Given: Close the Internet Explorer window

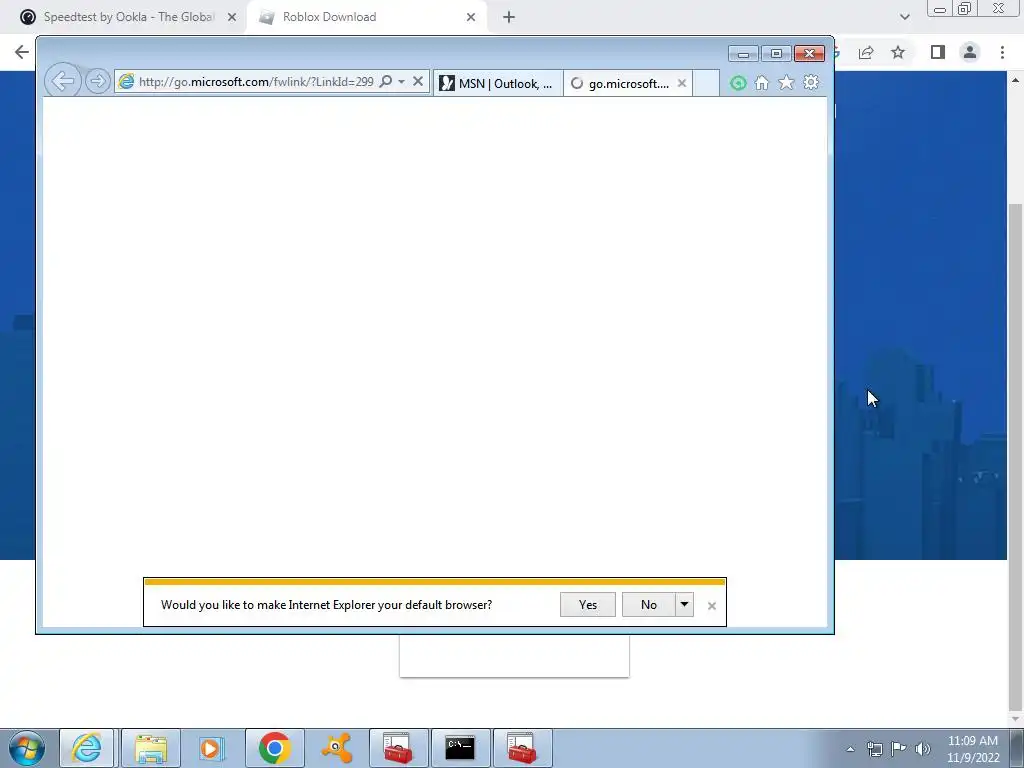Looking at the screenshot, I should pos(809,54).
